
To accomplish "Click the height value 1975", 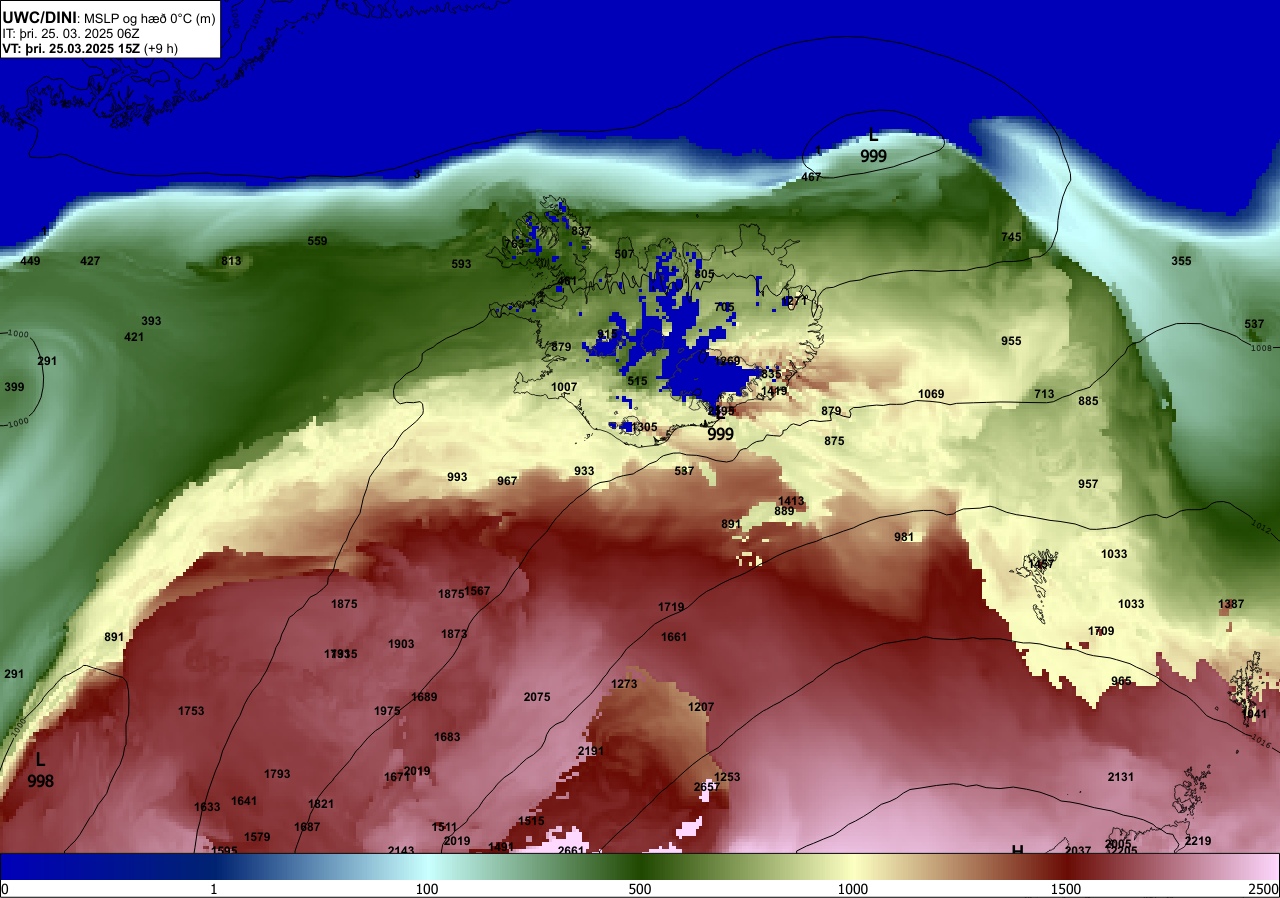I will (387, 711).
